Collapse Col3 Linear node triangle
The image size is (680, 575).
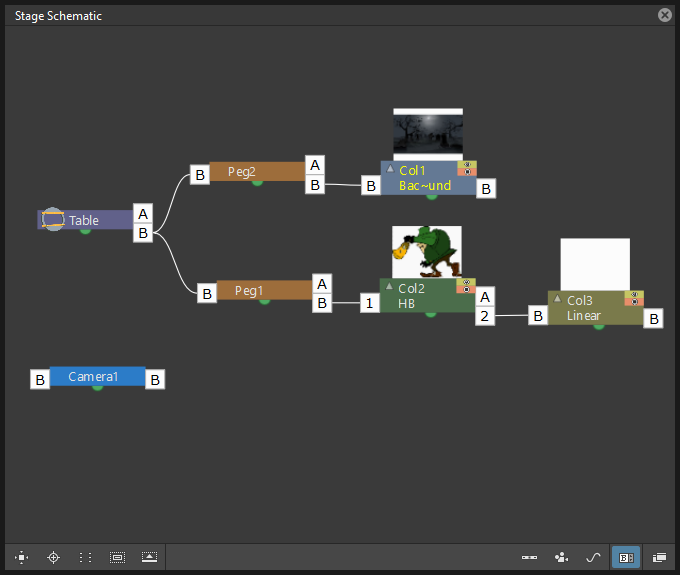pos(558,298)
